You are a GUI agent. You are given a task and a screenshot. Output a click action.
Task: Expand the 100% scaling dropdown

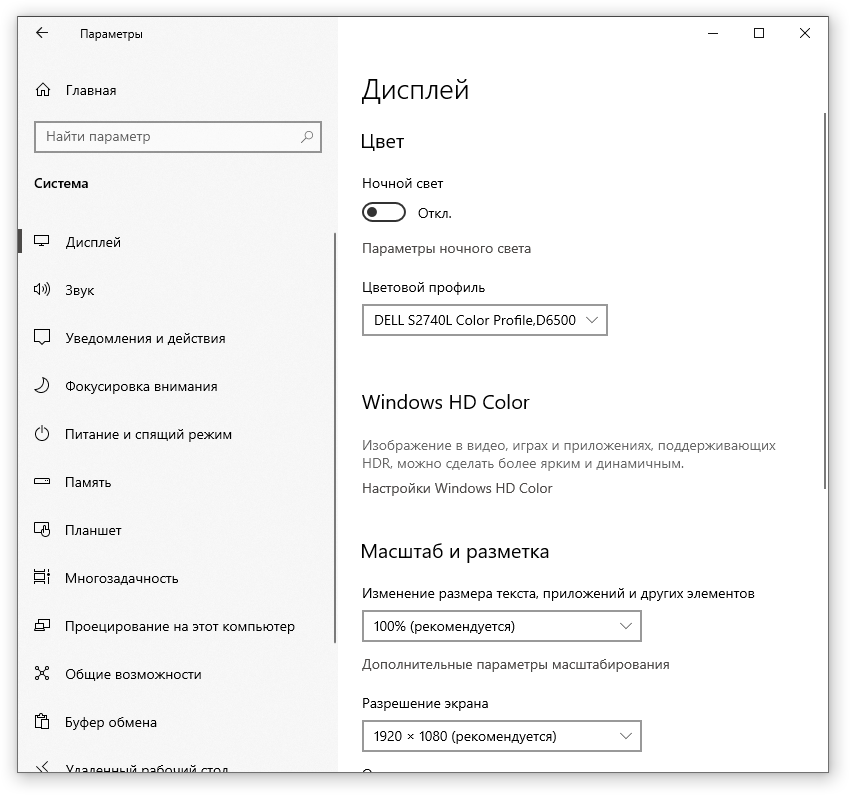click(x=501, y=626)
